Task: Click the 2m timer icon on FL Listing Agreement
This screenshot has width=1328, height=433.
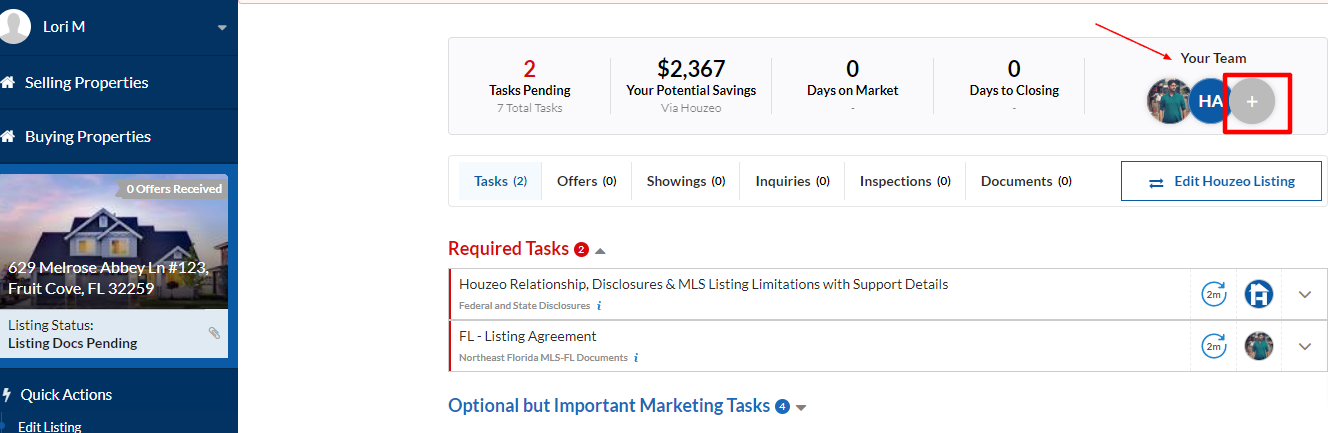Action: point(1213,346)
